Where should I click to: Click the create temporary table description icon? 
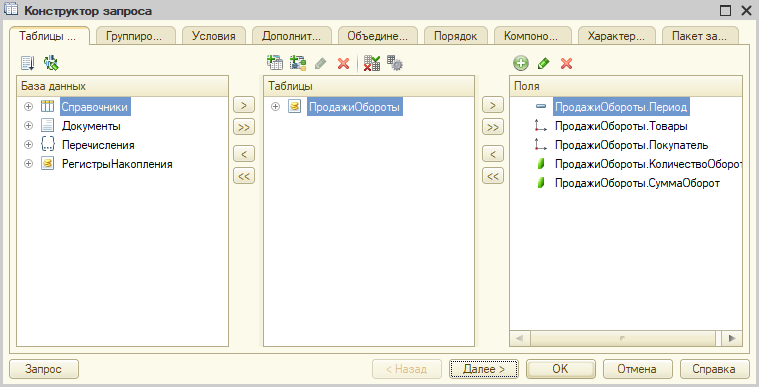tap(298, 63)
